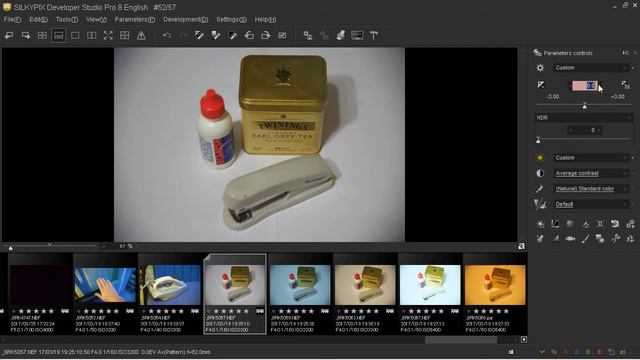
Task: Open the fish icon lens aberration control
Action: pos(570,238)
